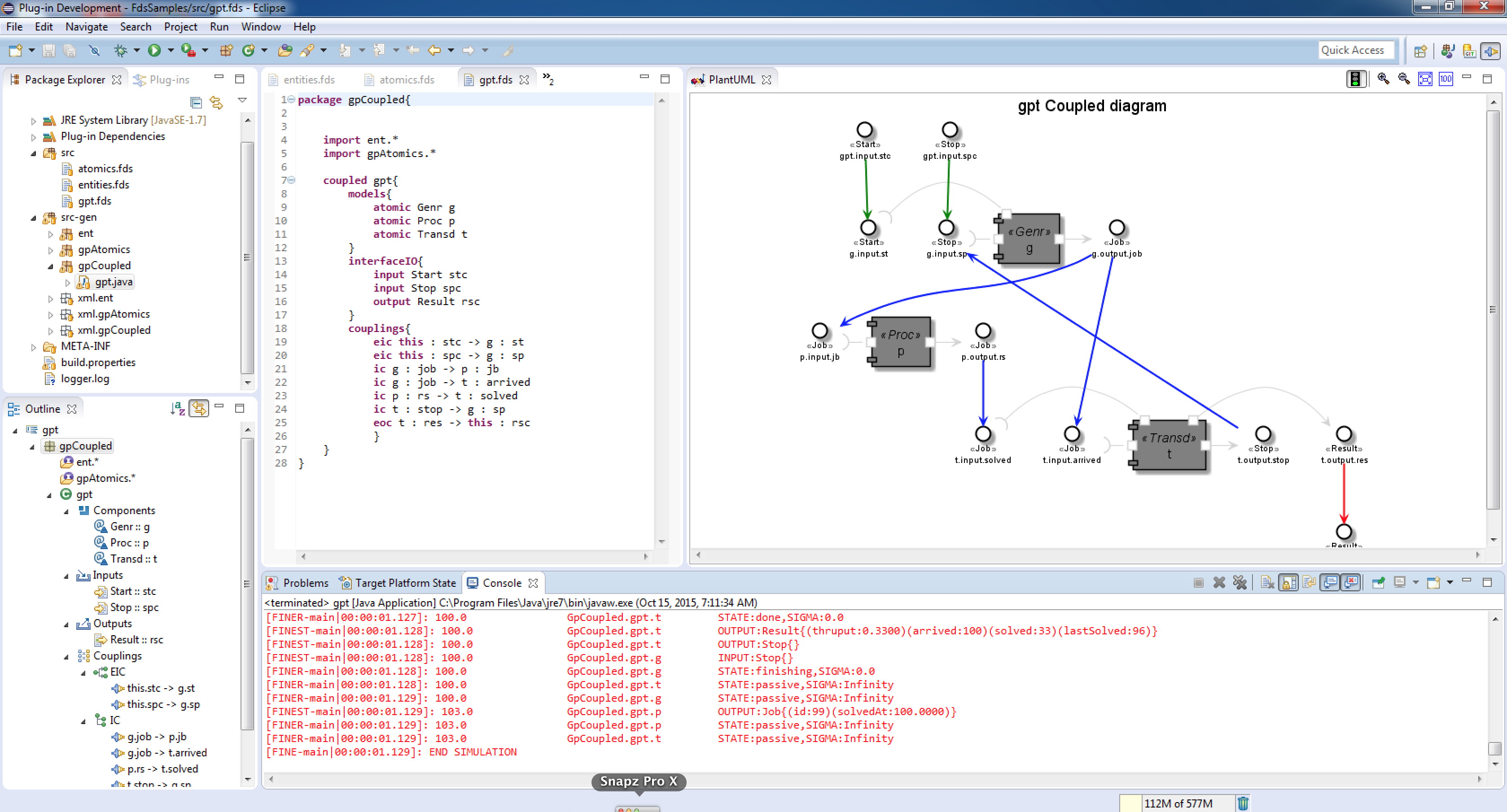Click Quick Access search field

point(1356,50)
